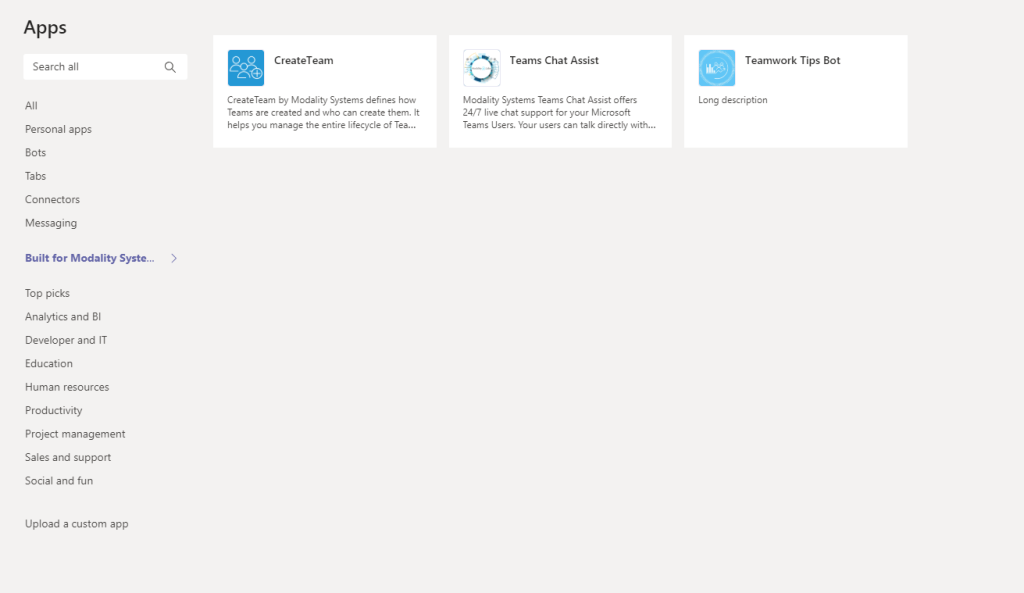Open the Connectors category
Image resolution: width=1024 pixels, height=593 pixels.
pyautogui.click(x=52, y=200)
